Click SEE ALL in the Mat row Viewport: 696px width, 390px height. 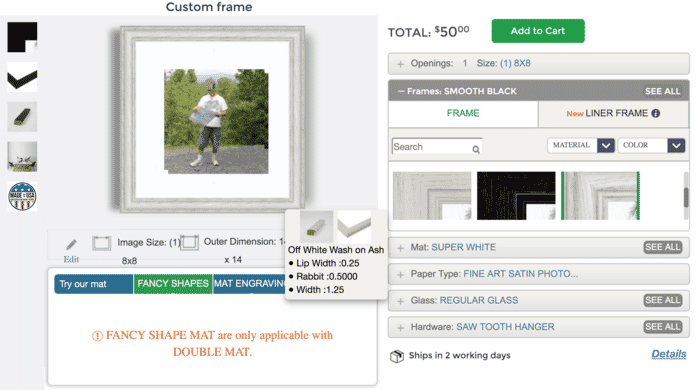point(663,247)
